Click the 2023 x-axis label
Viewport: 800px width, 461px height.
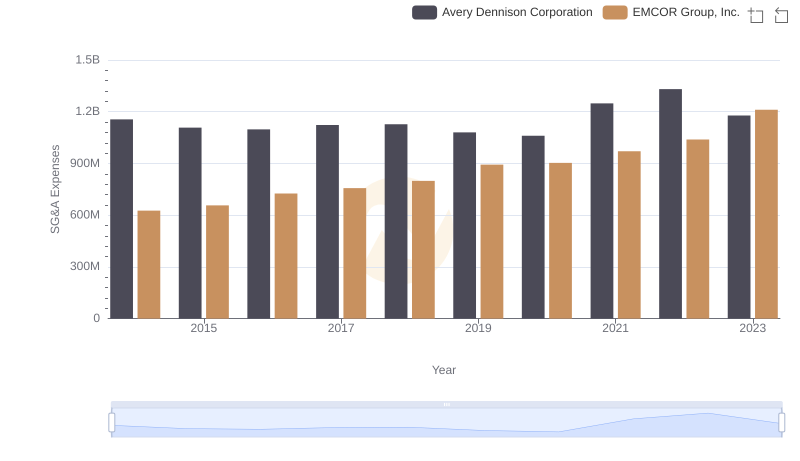[x=753, y=328]
